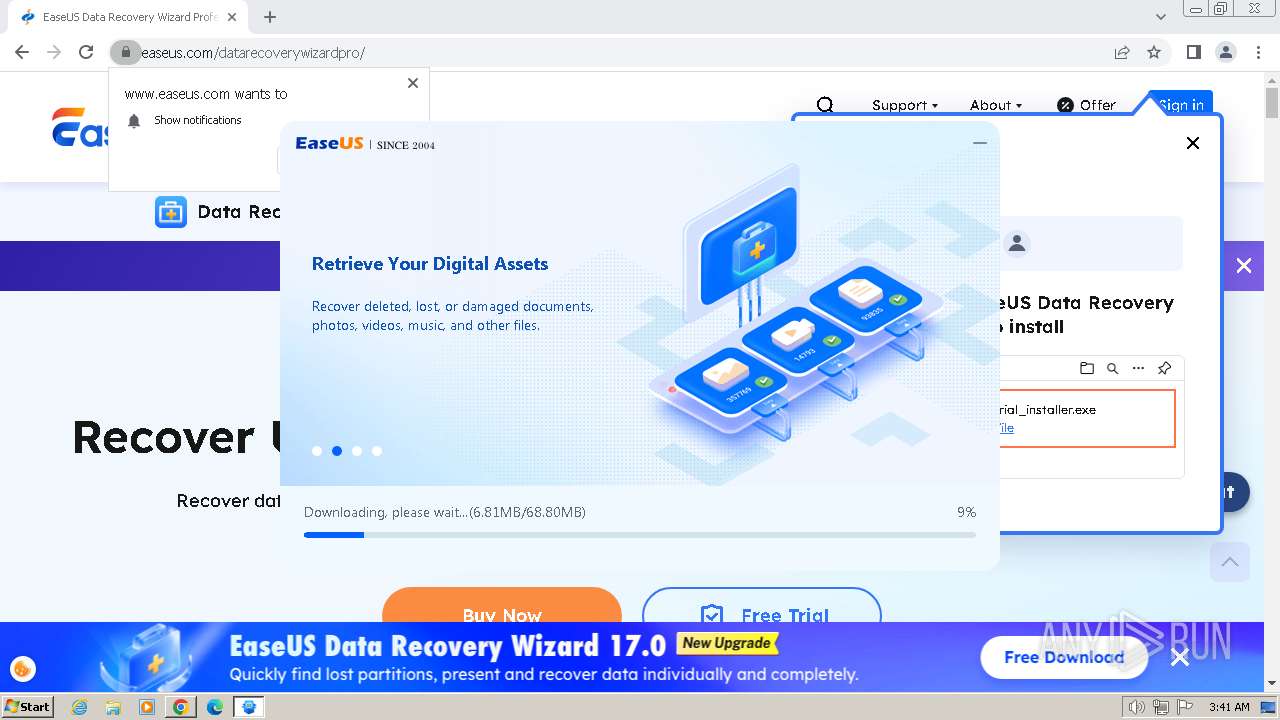Close the download instructions popup
Viewport: 1280px width, 720px height.
pos(1193,143)
